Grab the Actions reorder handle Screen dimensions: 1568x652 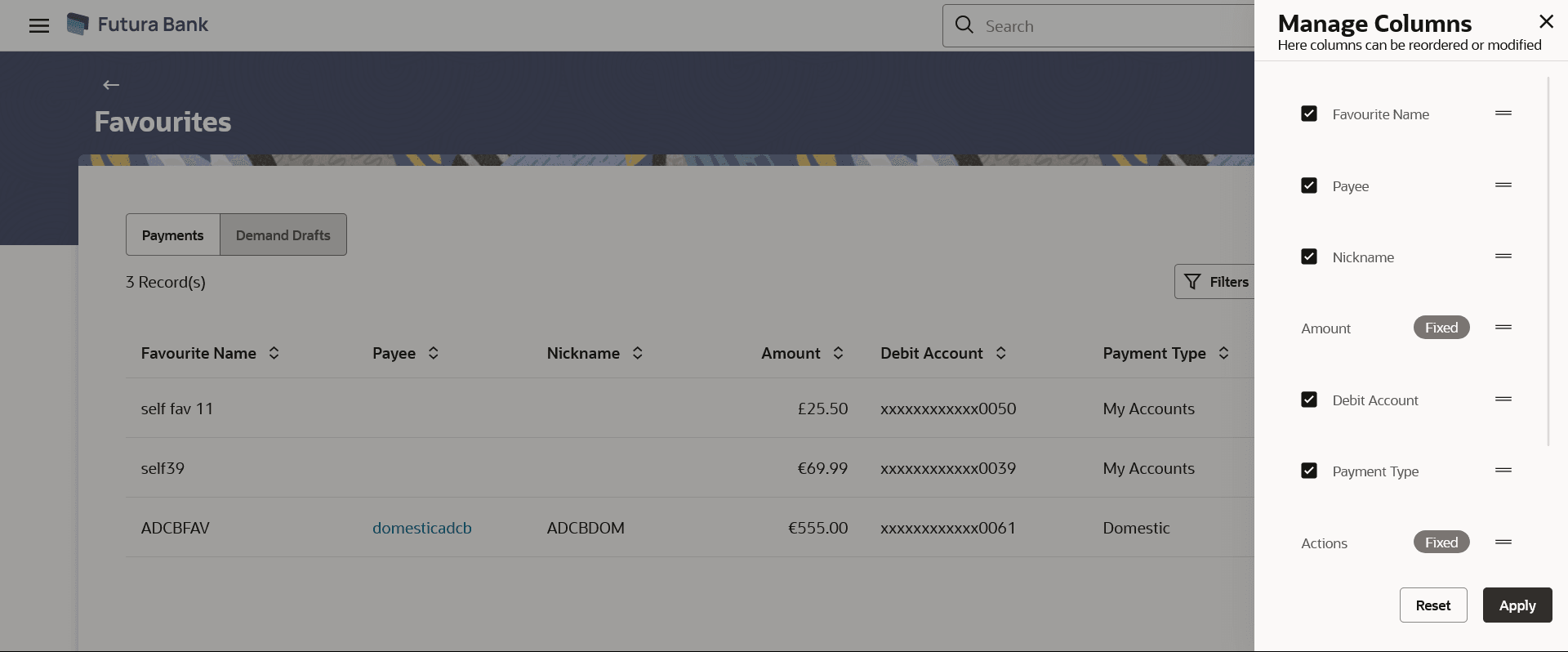pos(1503,543)
